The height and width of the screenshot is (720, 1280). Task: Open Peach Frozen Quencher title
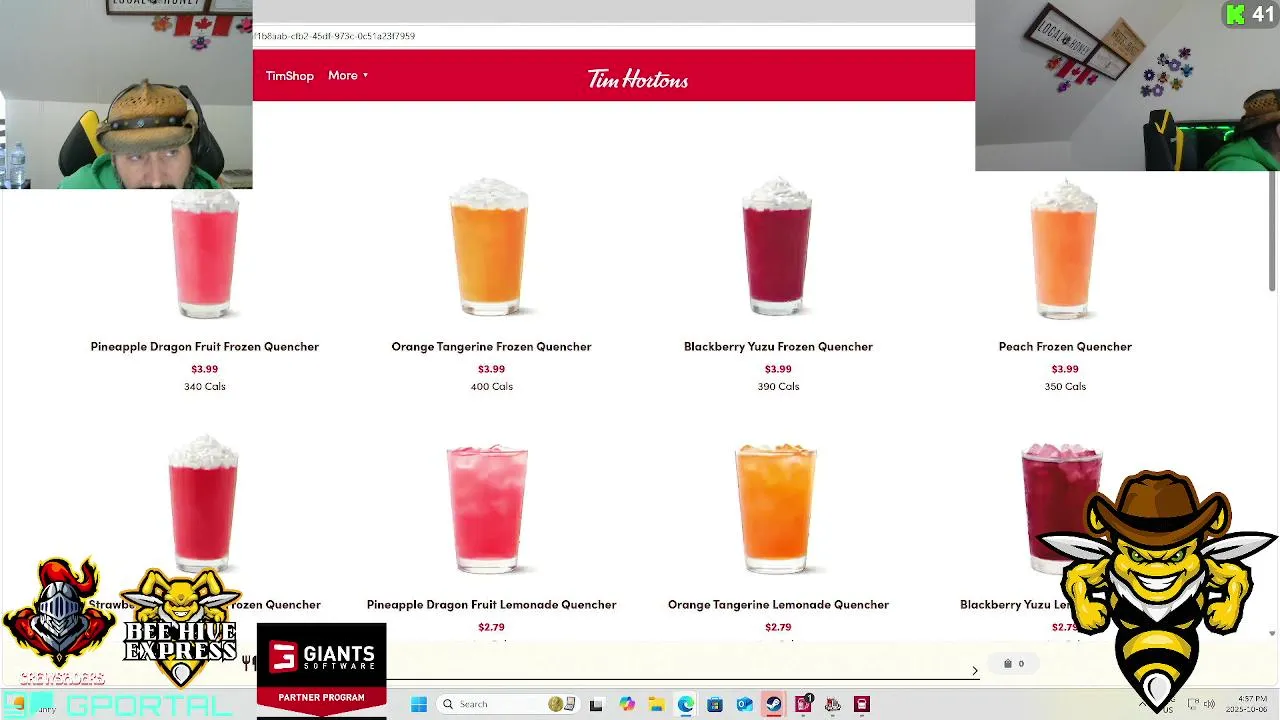(x=1065, y=346)
